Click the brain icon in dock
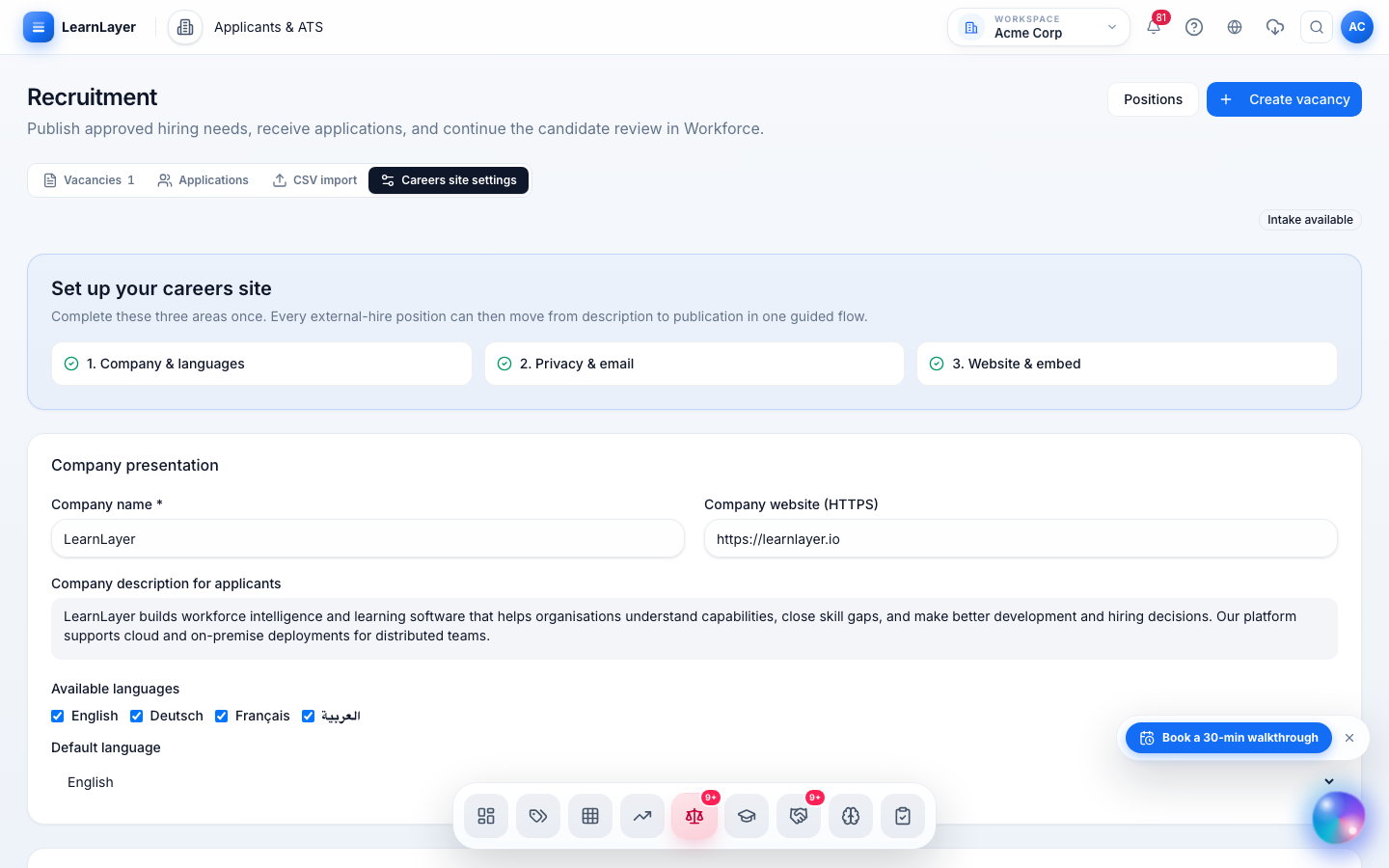 tap(851, 816)
